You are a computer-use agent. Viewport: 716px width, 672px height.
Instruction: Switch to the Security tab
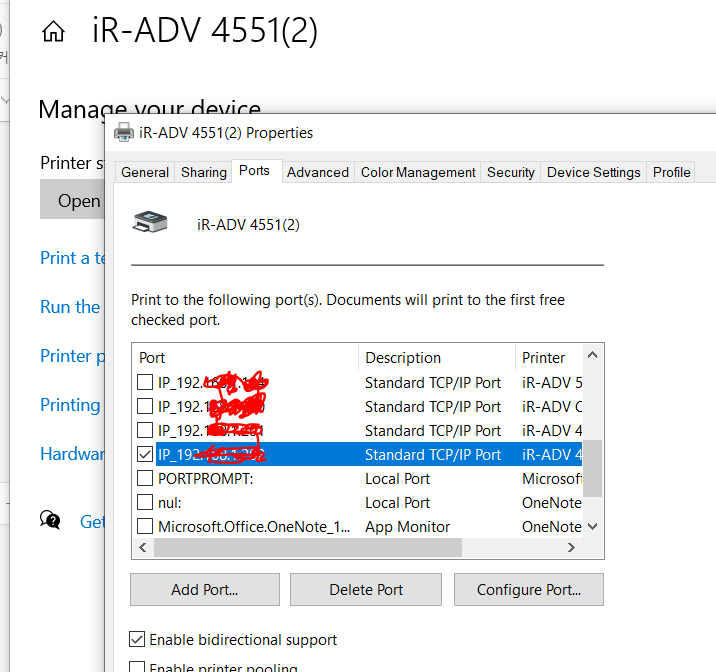coord(511,172)
